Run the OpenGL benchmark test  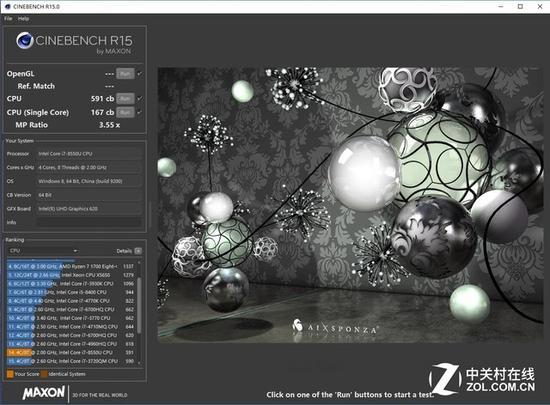click(125, 74)
